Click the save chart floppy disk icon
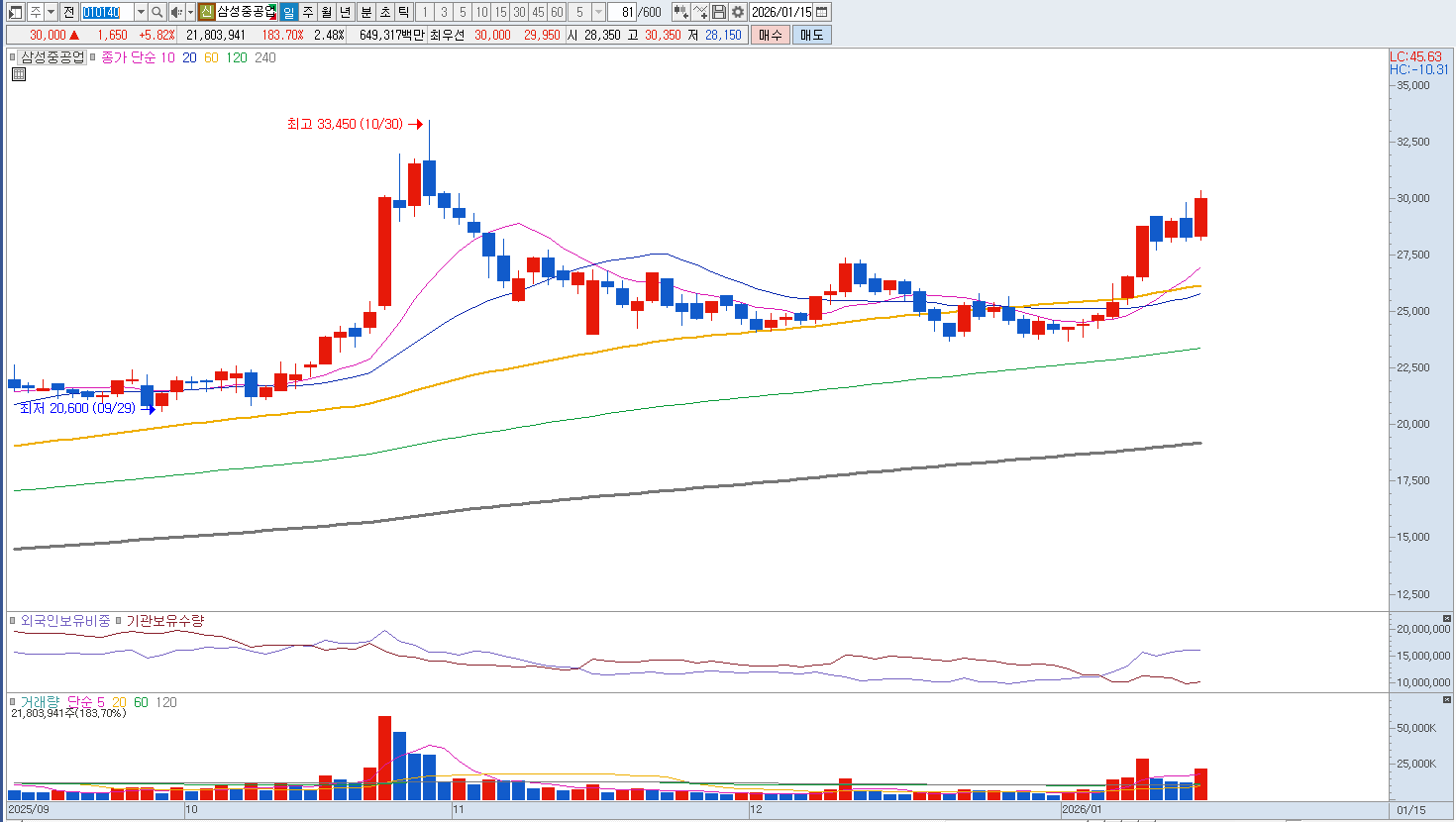Viewport: 1456px width, 822px height. [x=719, y=12]
